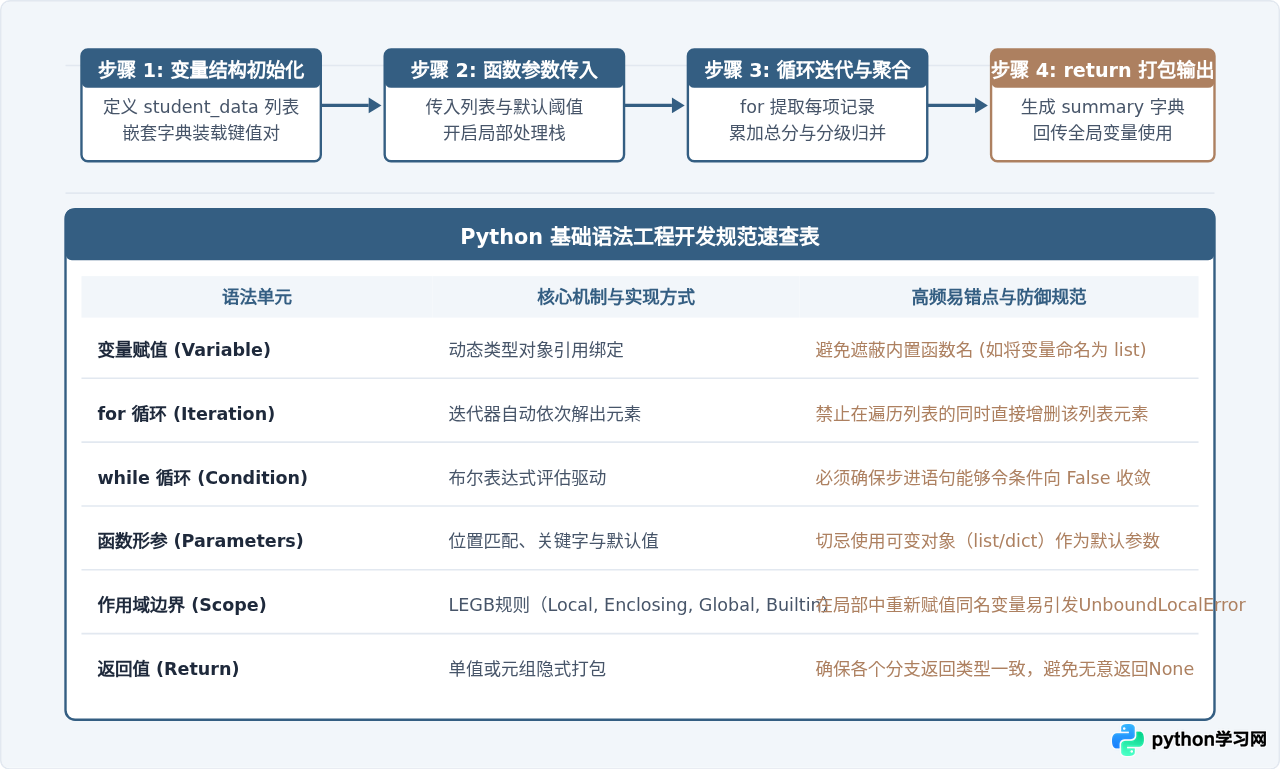The height and width of the screenshot is (770, 1280).
Task: Click the UnboundLocalError warning text
Action: (x=1031, y=605)
